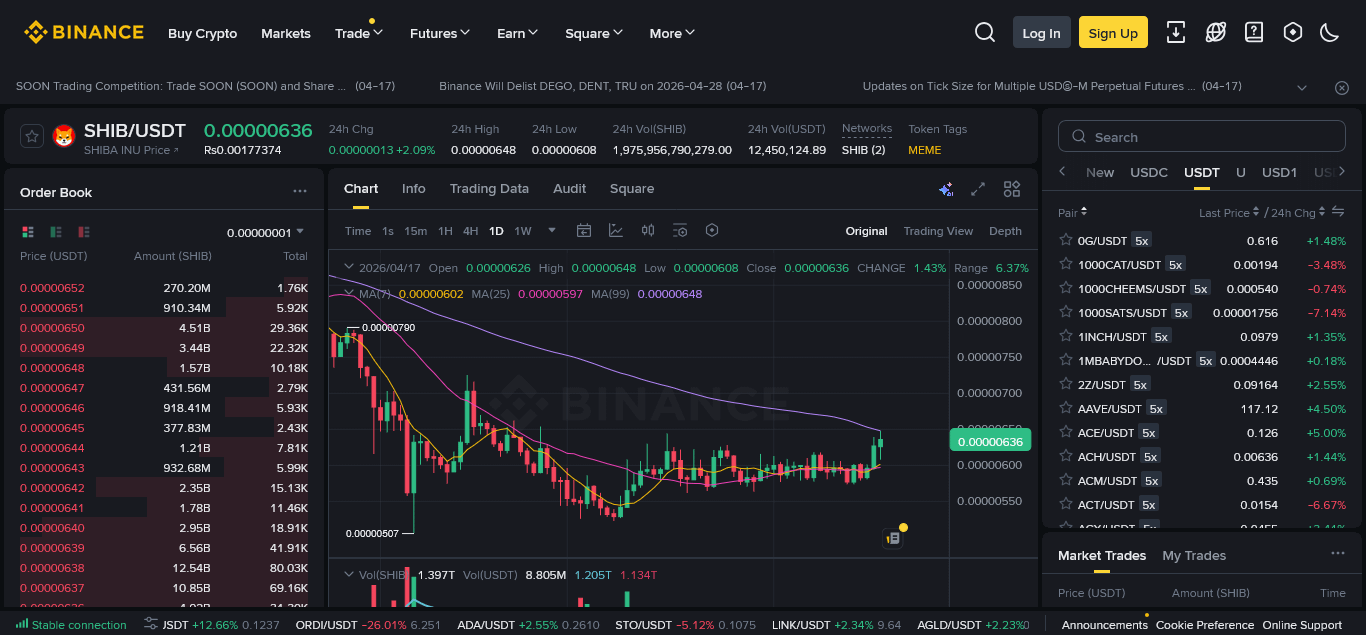Select the 4H chart interval
This screenshot has height=635, width=1366.
click(x=470, y=231)
